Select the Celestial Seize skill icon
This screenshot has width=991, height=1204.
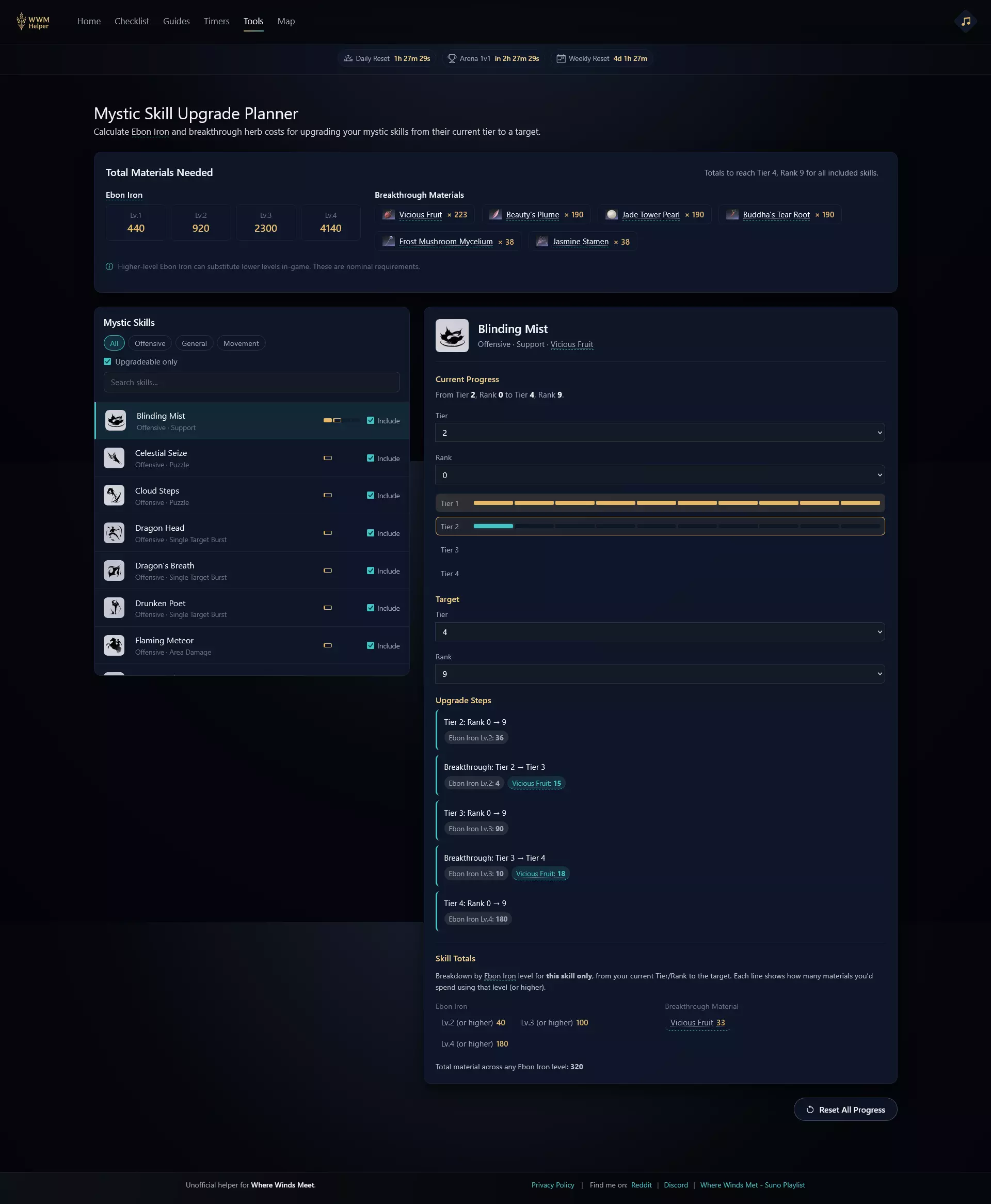[x=114, y=458]
